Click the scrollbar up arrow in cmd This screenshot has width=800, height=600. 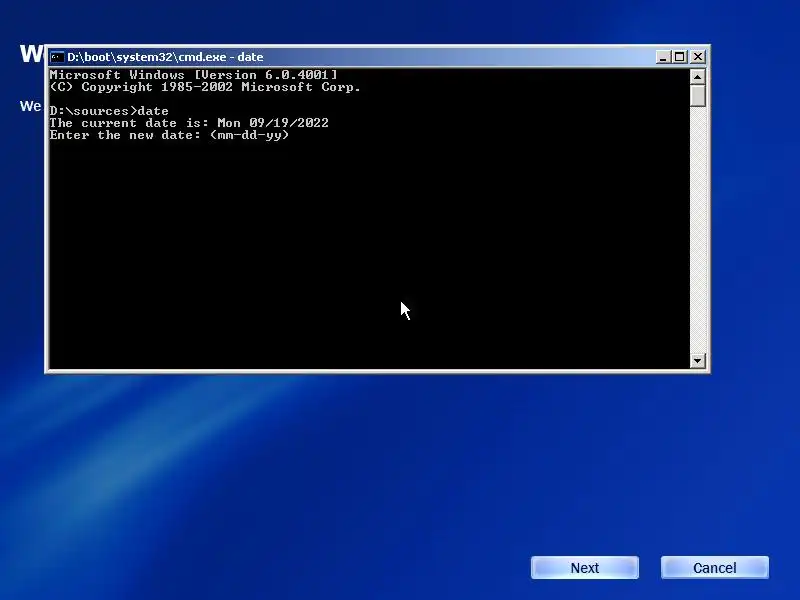(x=697, y=77)
